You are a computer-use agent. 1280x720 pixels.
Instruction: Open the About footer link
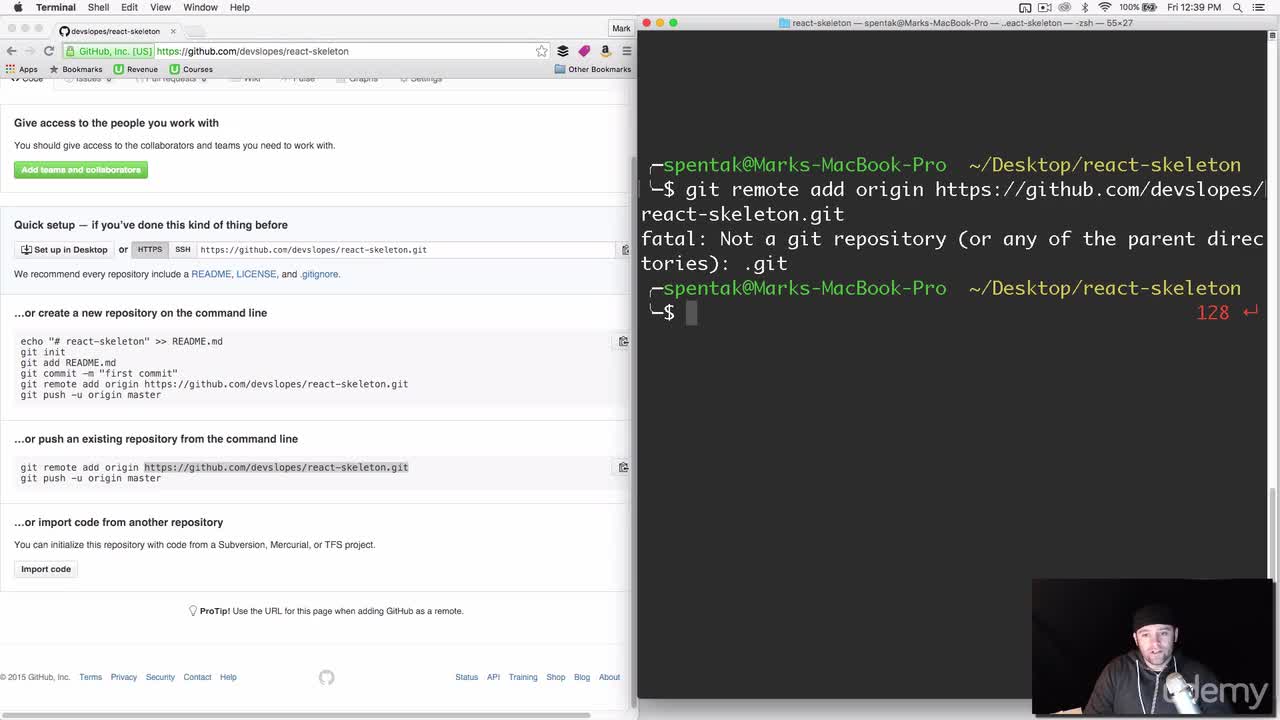click(x=609, y=677)
